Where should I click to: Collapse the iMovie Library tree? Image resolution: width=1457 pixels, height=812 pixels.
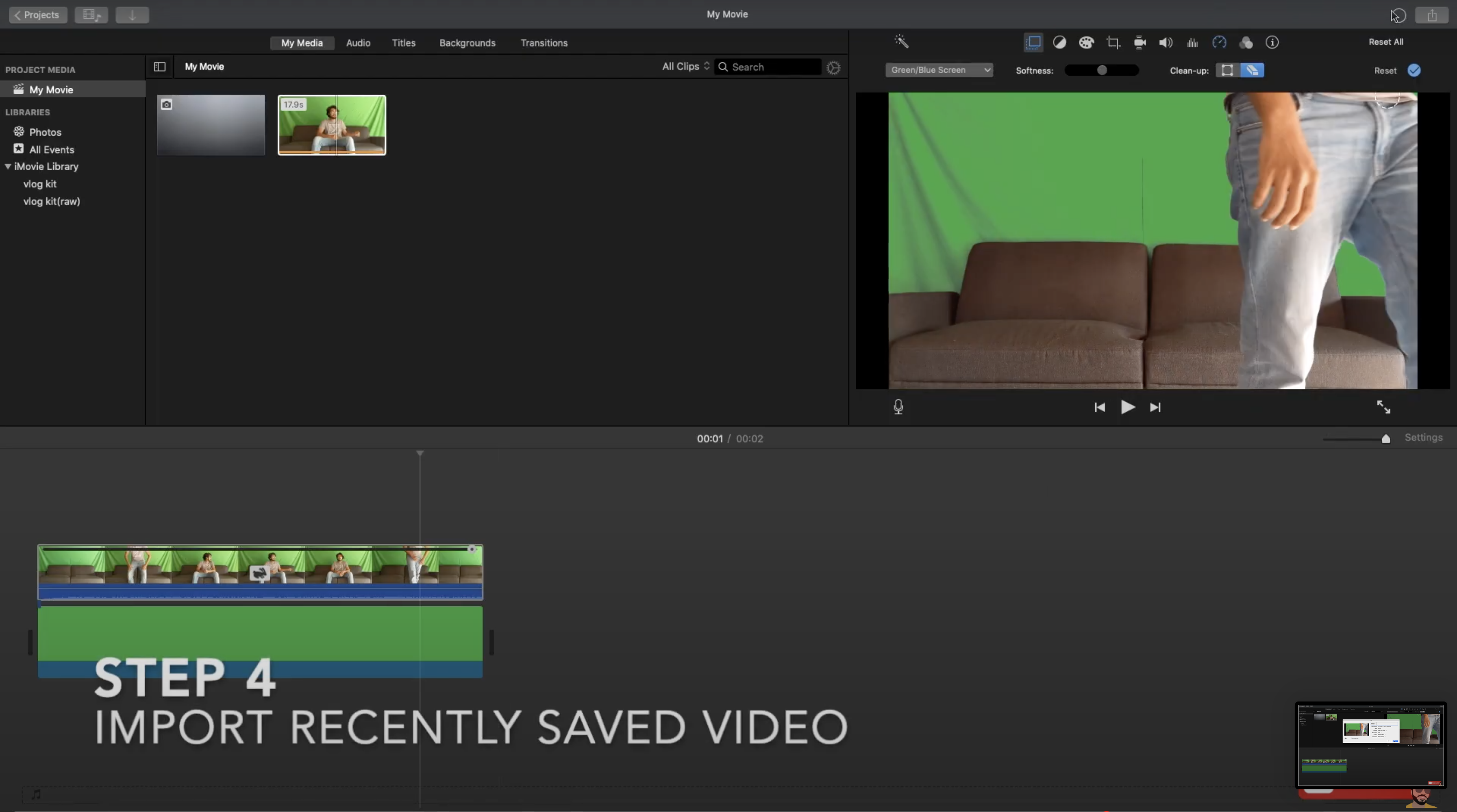pos(8,167)
